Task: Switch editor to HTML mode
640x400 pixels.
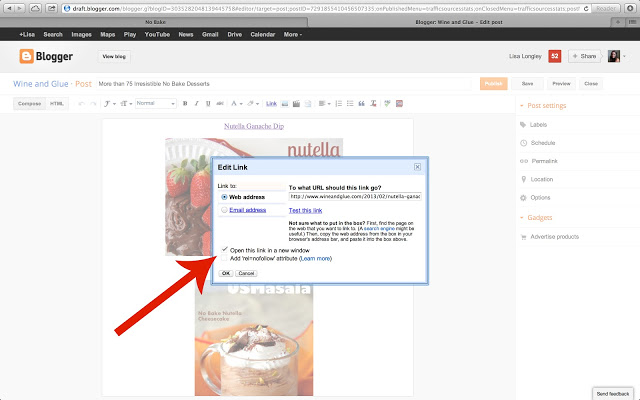Action: coord(57,104)
